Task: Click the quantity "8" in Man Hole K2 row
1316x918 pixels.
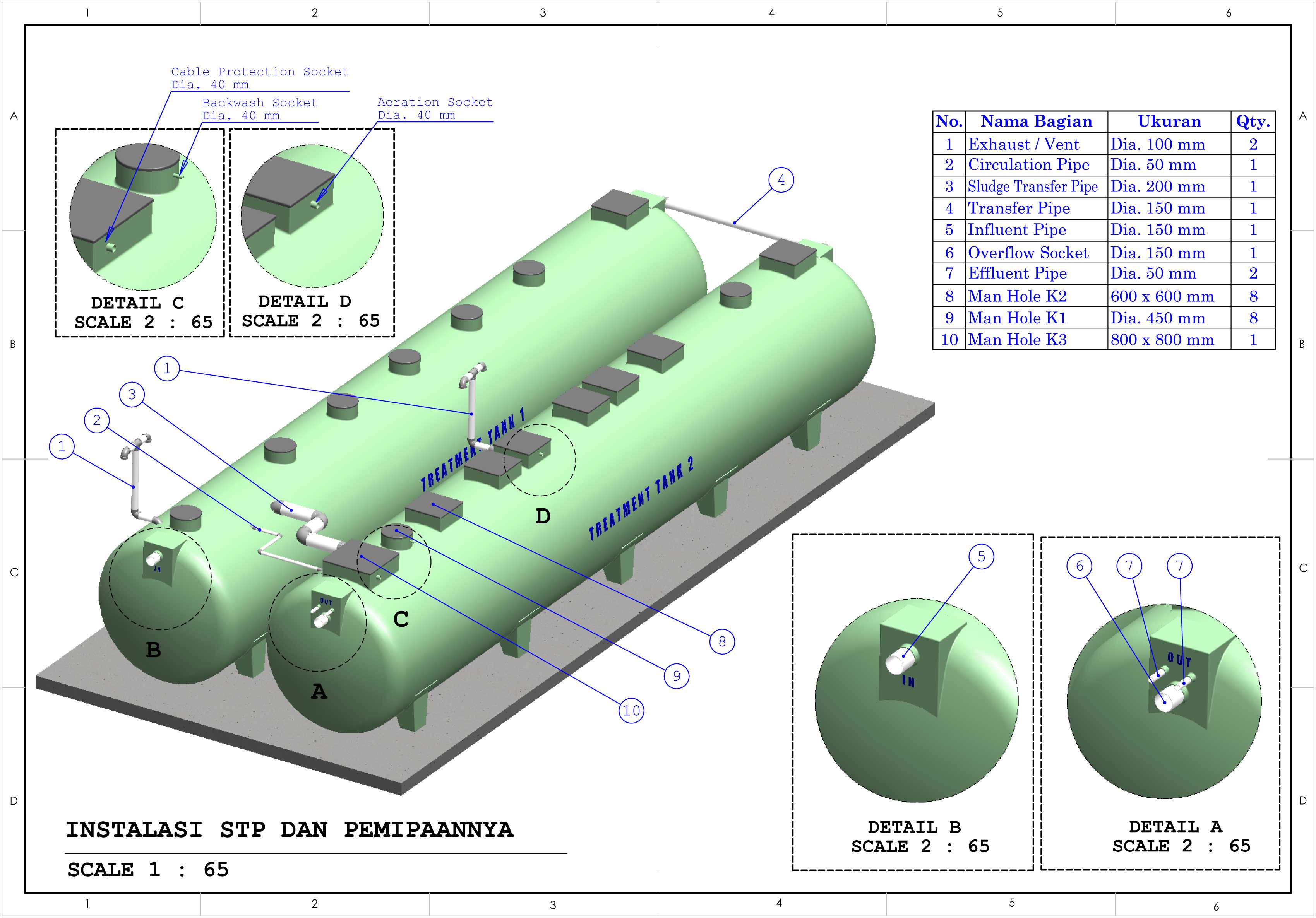Action: coord(1254,296)
